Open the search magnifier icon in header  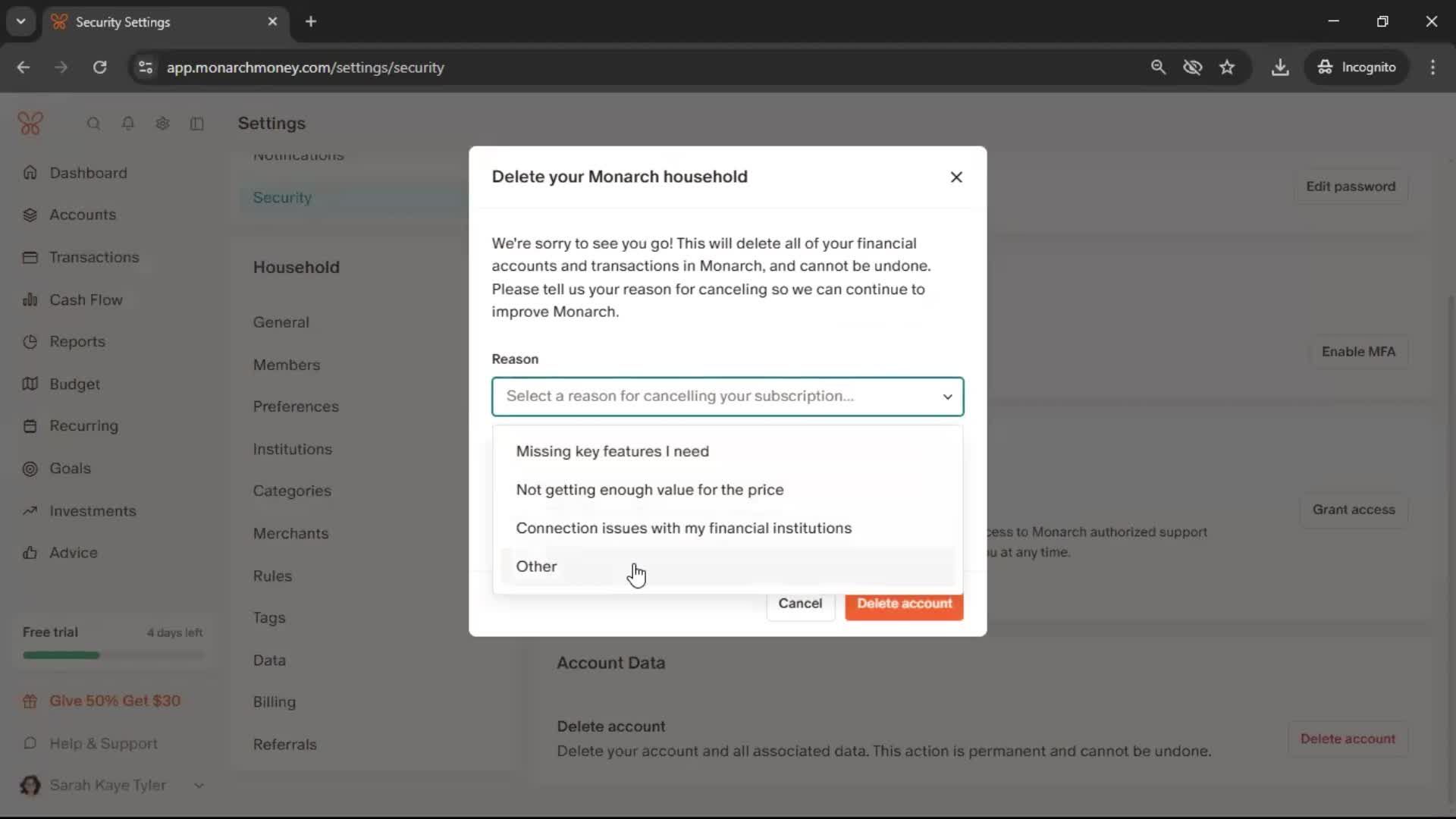[x=93, y=124]
